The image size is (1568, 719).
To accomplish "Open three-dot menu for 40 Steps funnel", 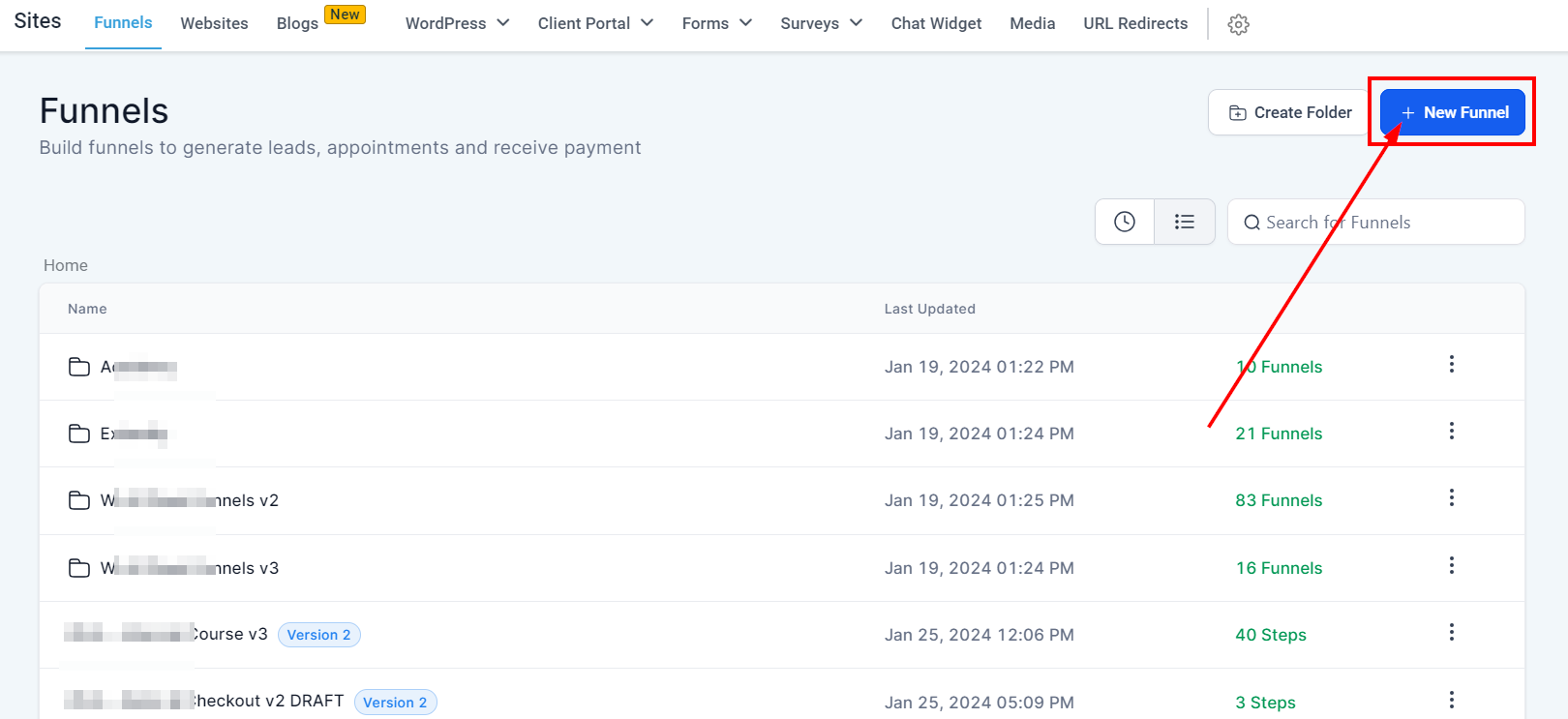I will tap(1451, 632).
